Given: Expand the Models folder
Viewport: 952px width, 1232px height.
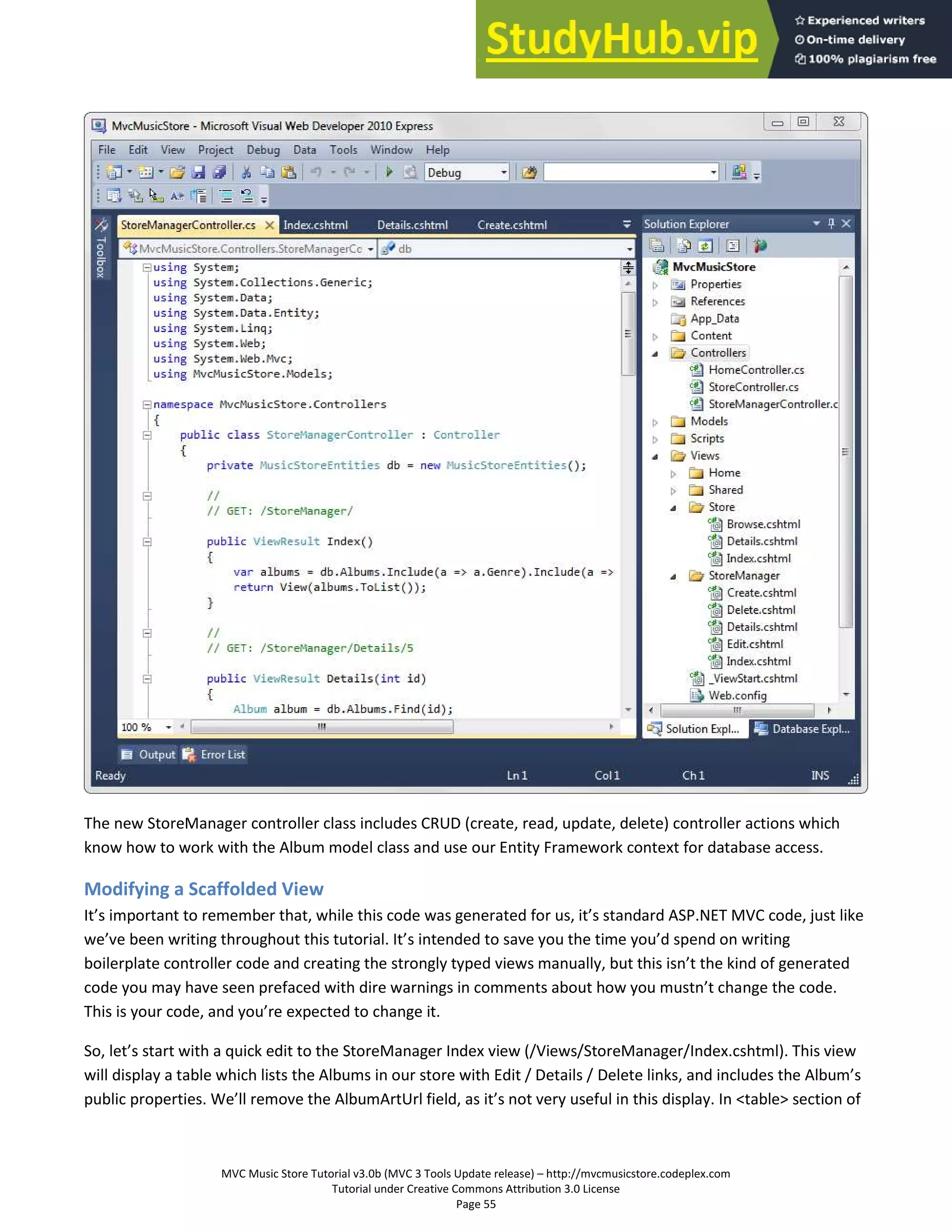Looking at the screenshot, I should coord(655,423).
